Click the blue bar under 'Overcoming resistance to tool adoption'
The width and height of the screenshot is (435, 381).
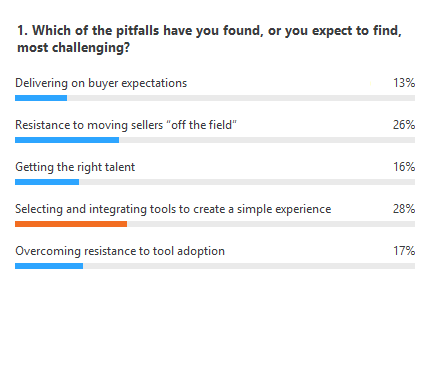point(49,266)
